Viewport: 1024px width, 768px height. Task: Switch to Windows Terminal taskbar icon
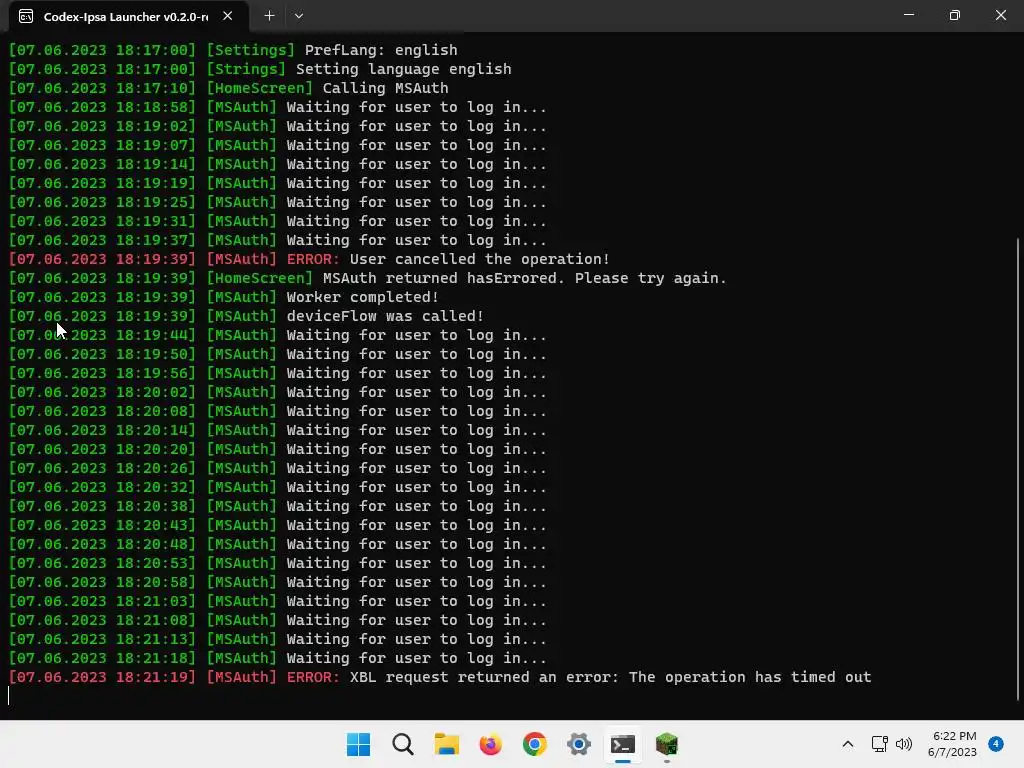click(x=622, y=744)
